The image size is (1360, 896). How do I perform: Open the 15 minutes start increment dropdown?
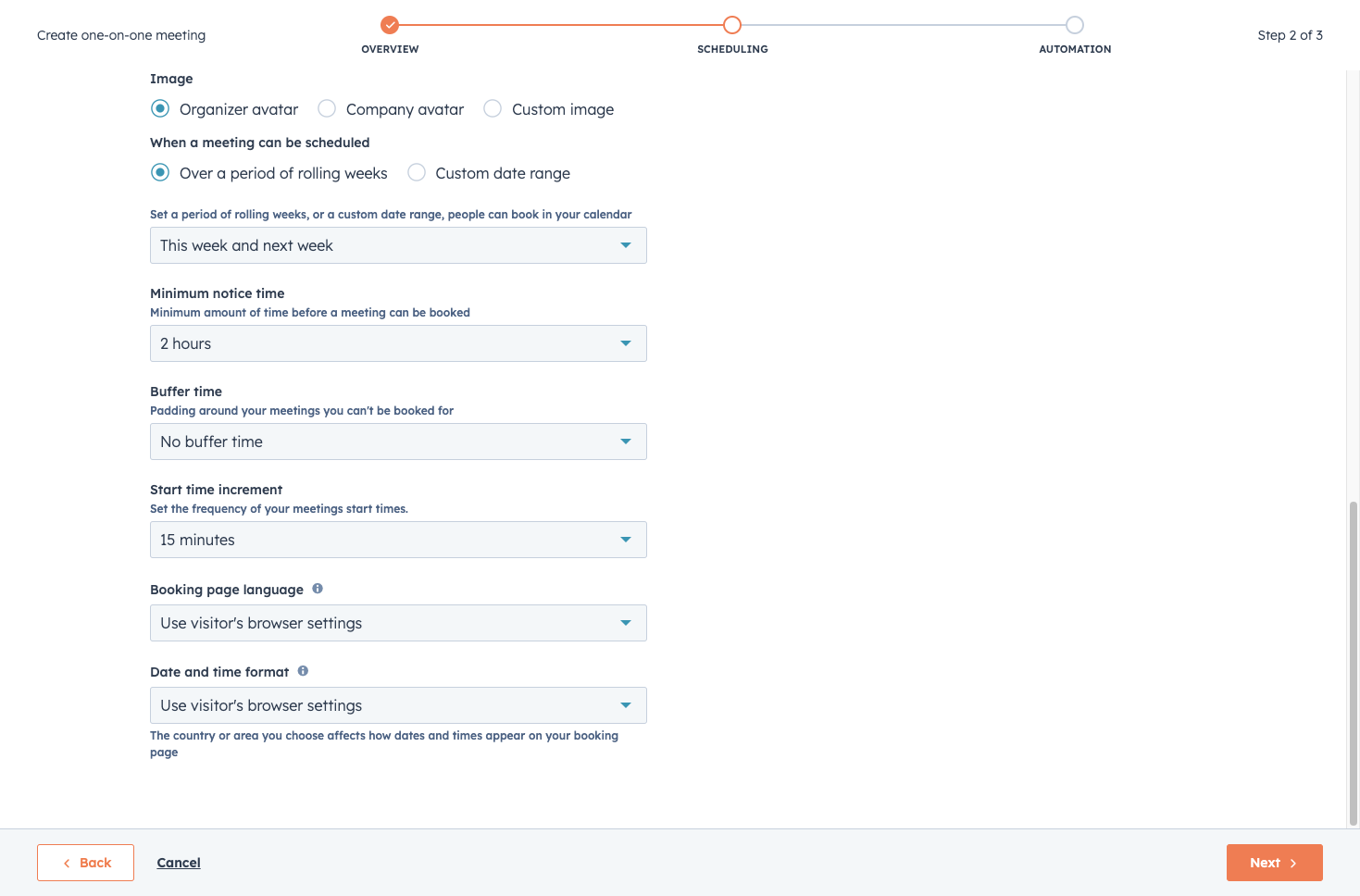[398, 540]
